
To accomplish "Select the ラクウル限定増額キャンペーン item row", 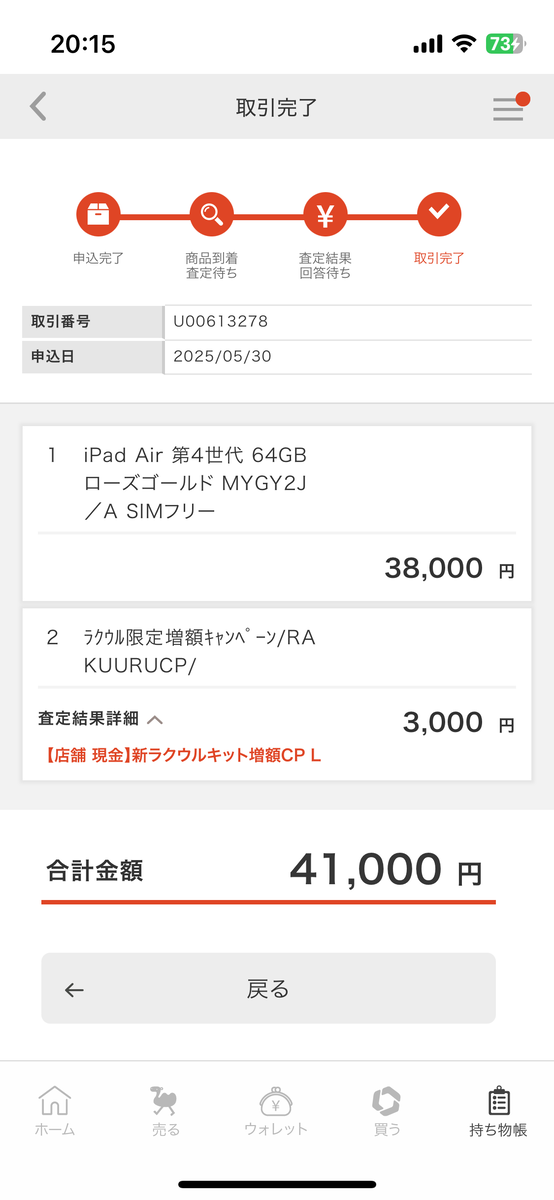I will 277,694.
